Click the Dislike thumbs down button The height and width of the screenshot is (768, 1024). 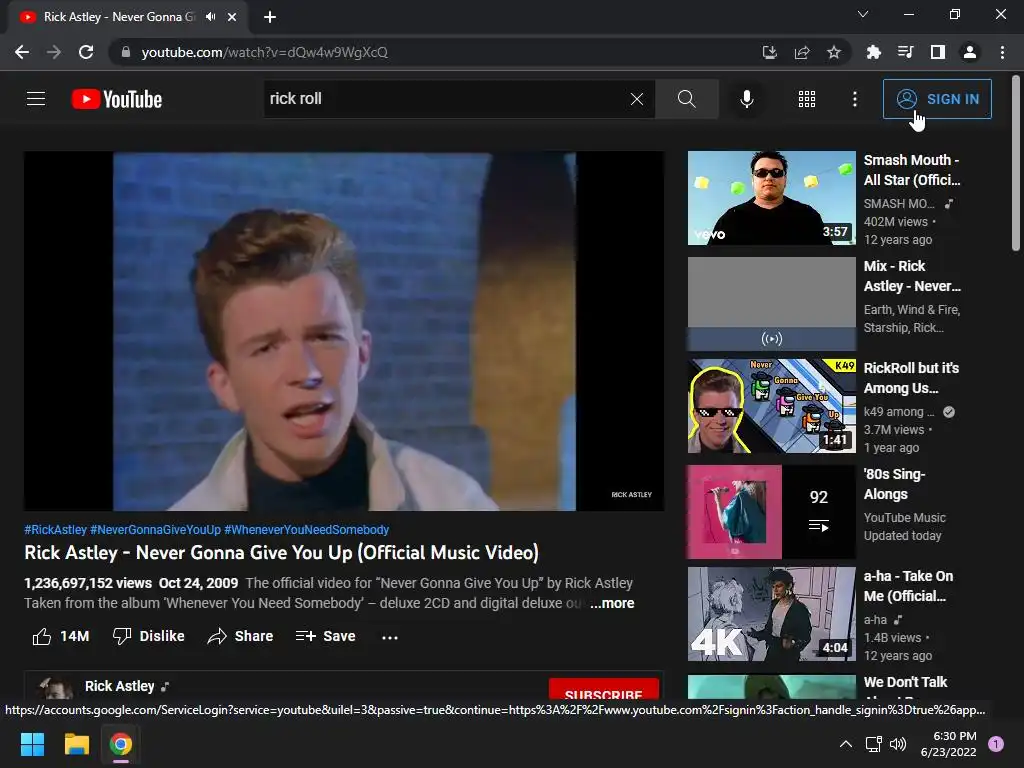(x=148, y=636)
